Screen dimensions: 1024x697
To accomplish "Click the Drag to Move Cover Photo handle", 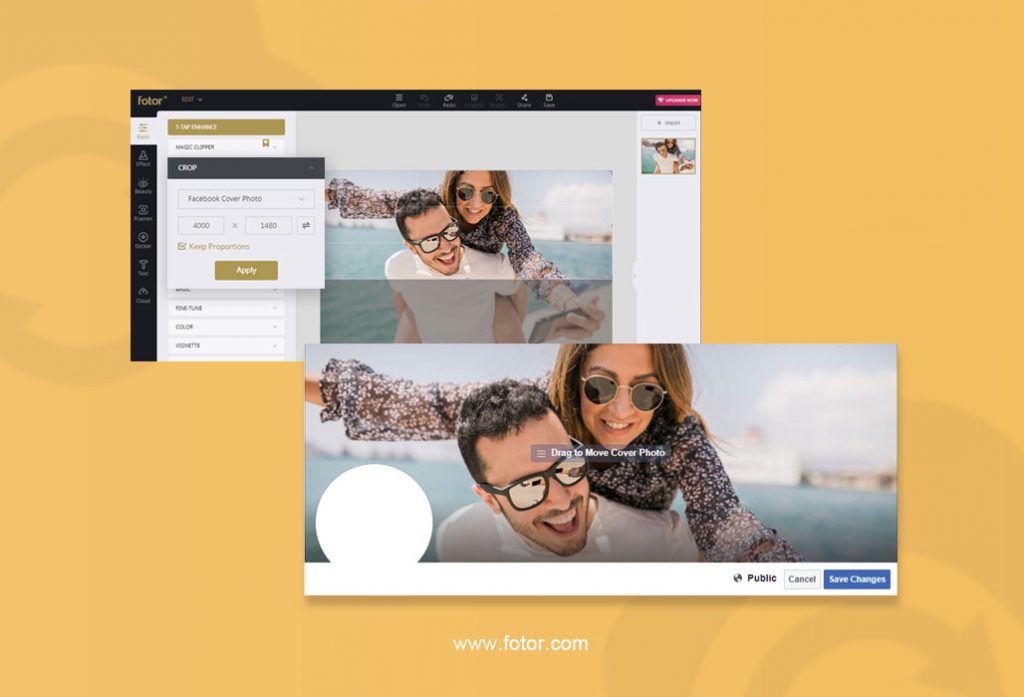I will tap(601, 453).
